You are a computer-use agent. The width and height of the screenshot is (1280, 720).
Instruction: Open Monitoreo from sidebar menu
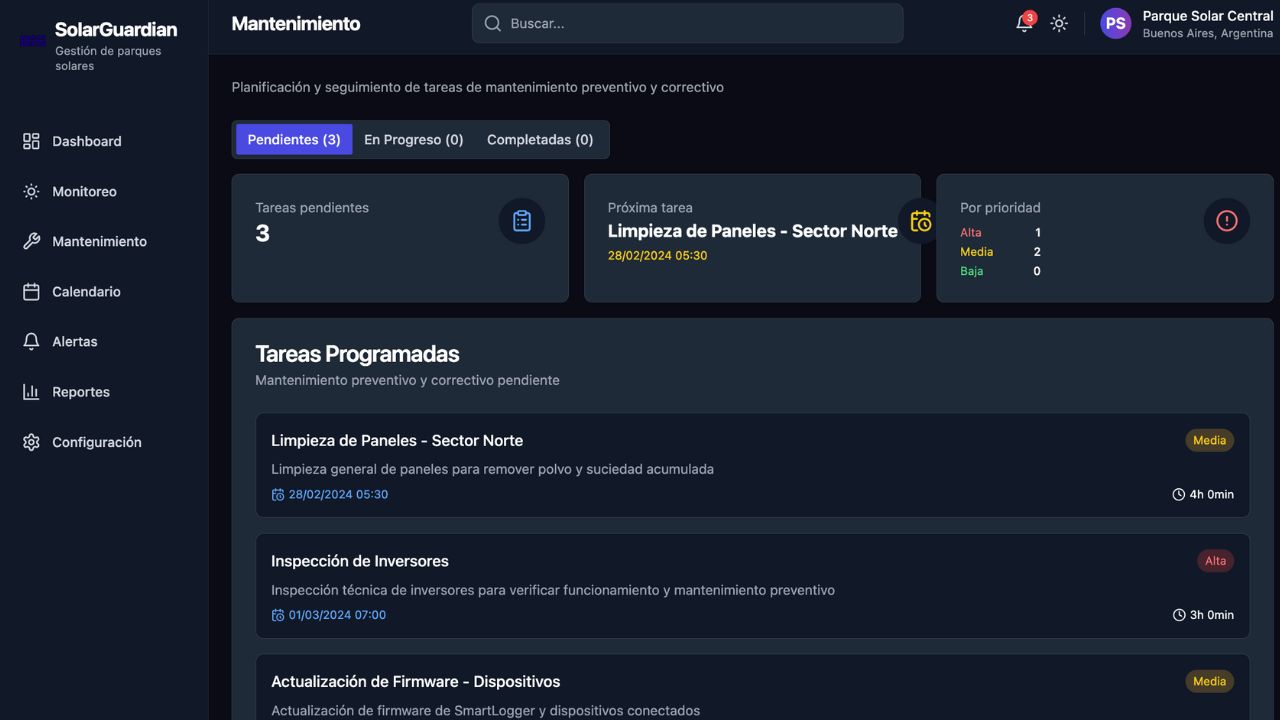click(x=104, y=191)
